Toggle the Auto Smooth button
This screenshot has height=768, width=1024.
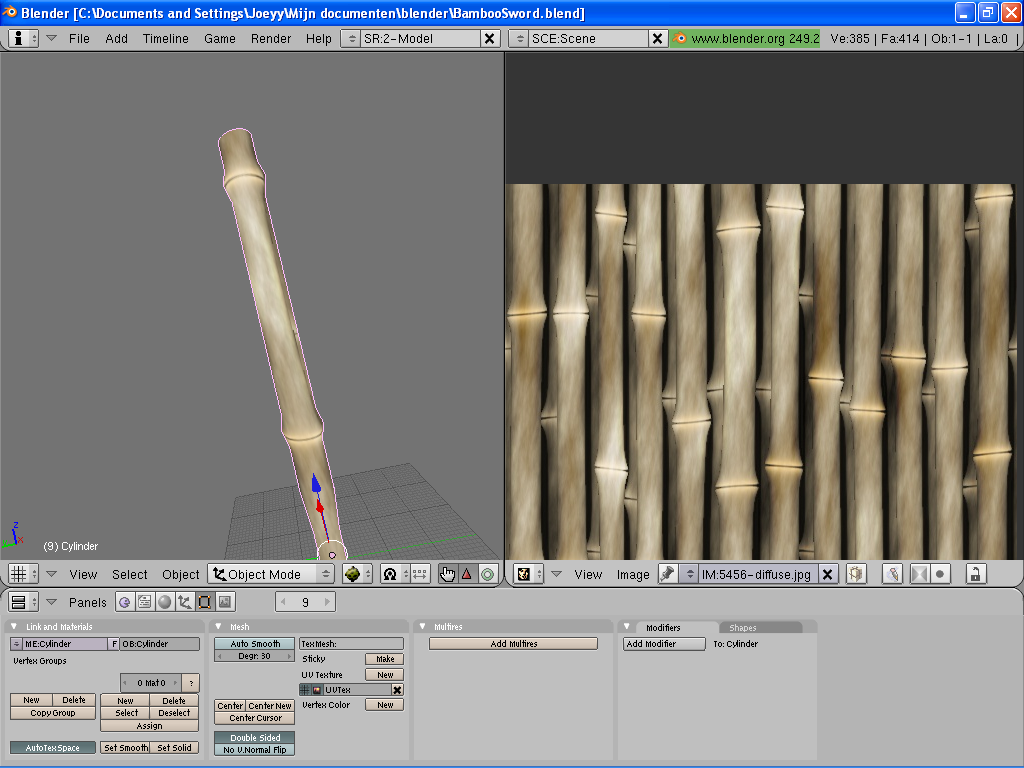(x=255, y=644)
